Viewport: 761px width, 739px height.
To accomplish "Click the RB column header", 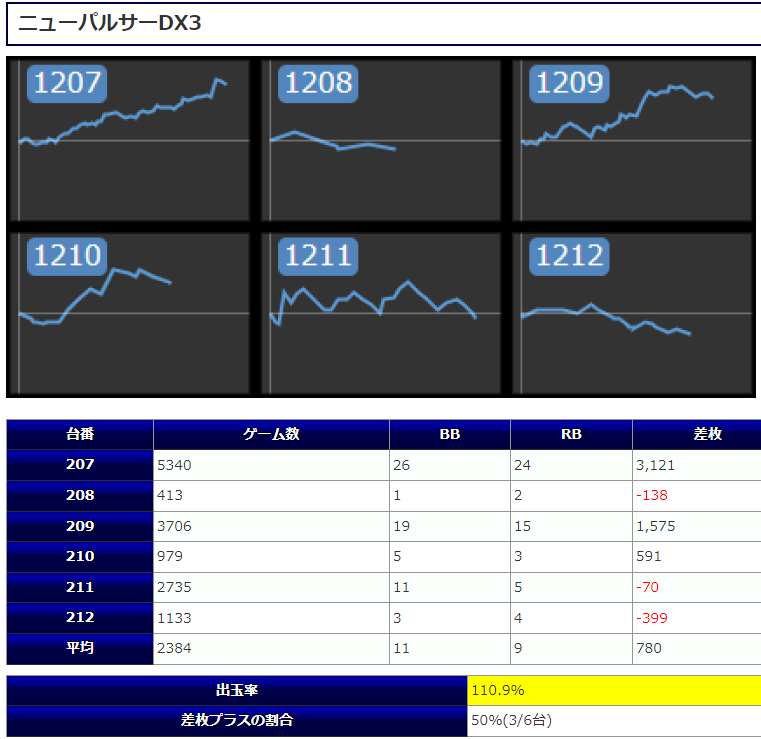I will point(571,434).
